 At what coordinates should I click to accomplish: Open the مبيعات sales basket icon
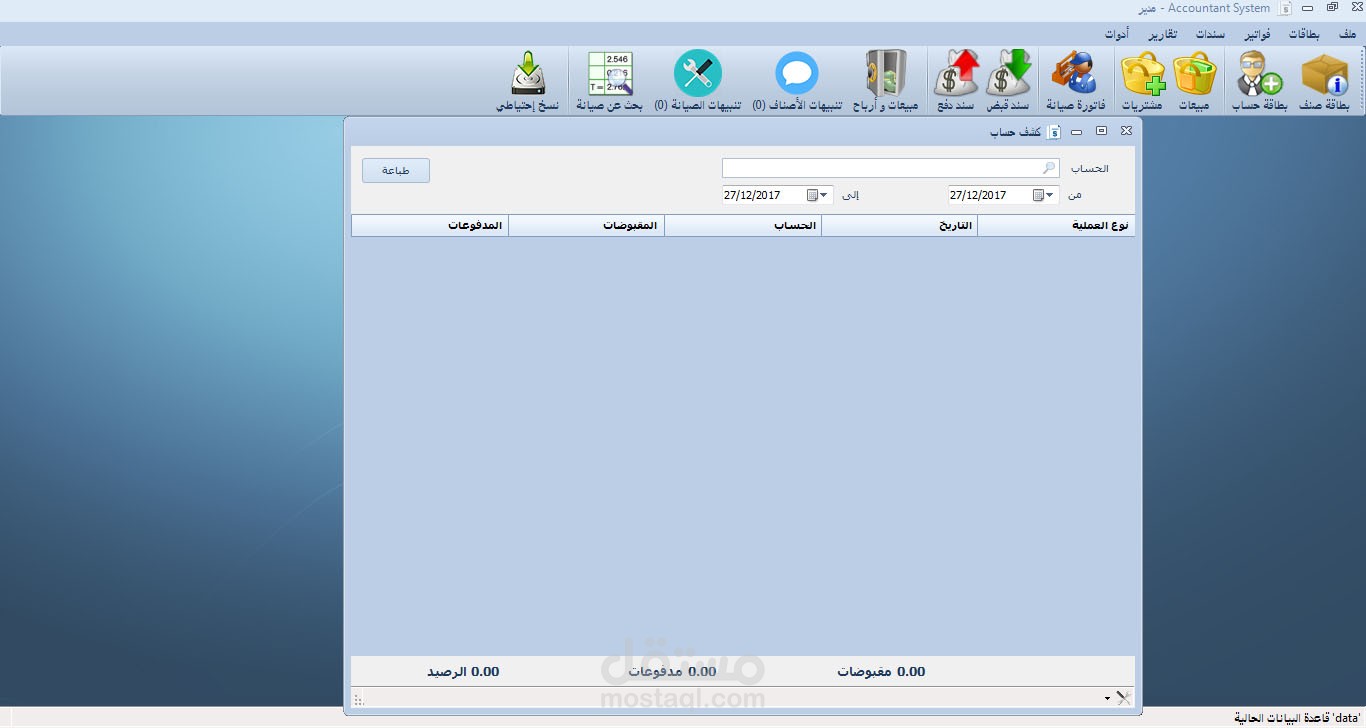1194,81
